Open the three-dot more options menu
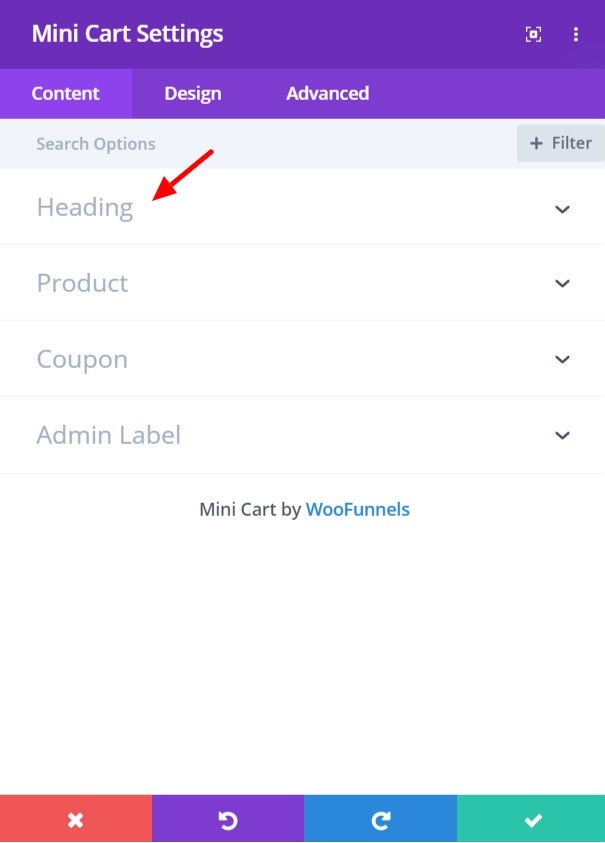 (x=575, y=34)
